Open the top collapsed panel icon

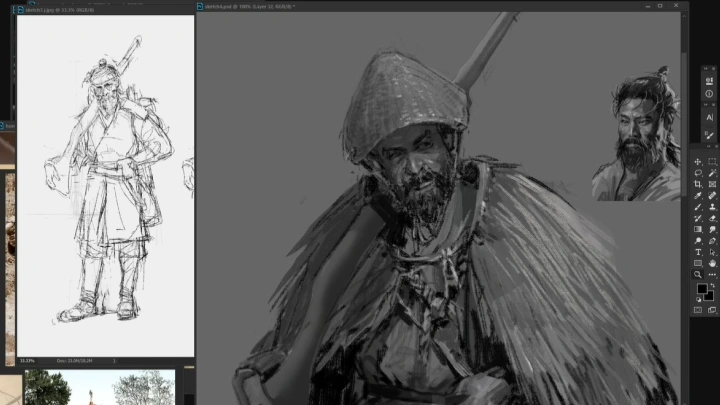pos(709,81)
